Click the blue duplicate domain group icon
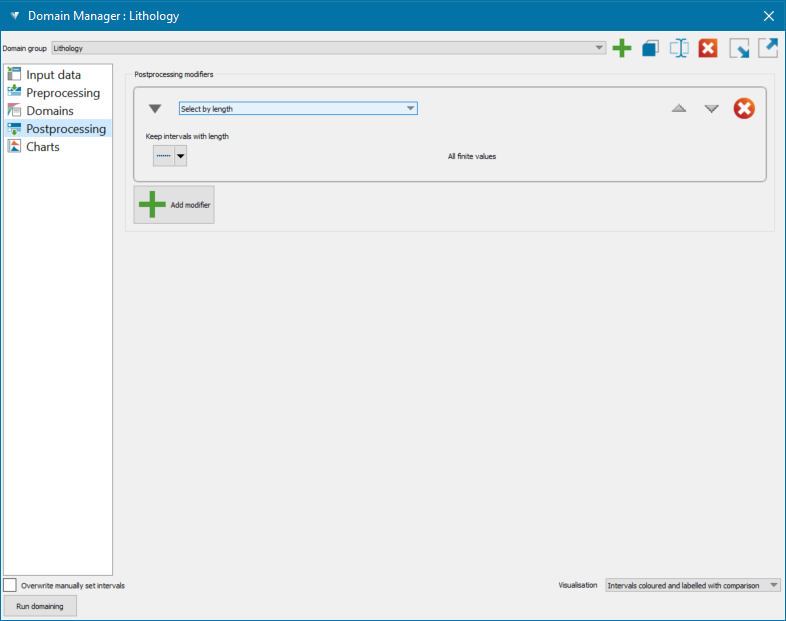786x621 pixels. [650, 48]
